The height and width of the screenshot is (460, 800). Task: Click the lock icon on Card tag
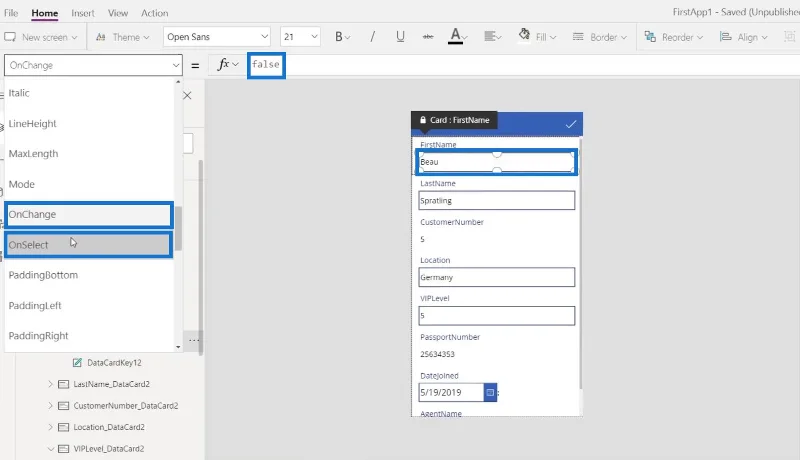(423, 120)
